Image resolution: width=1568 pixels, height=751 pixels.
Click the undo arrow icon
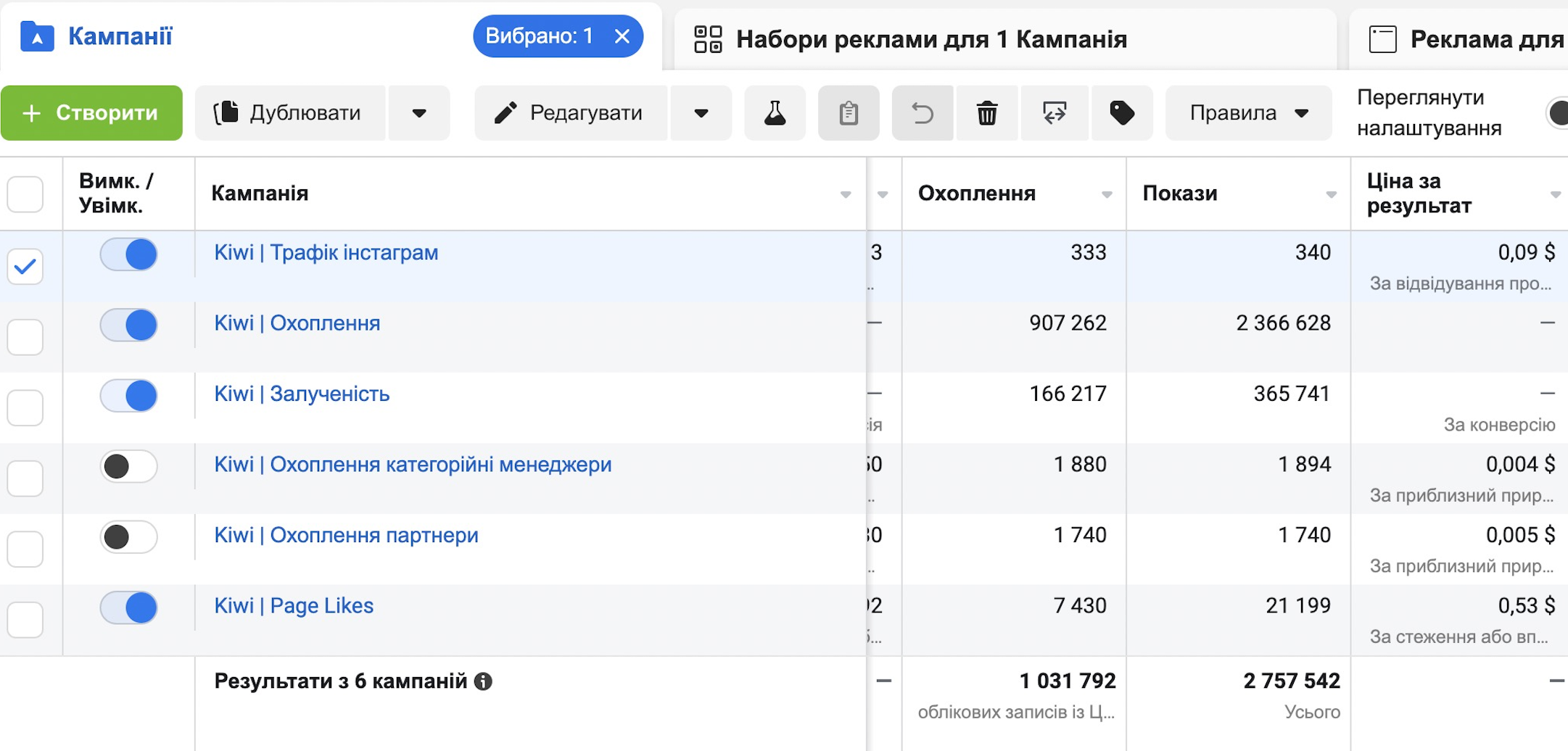point(923,113)
